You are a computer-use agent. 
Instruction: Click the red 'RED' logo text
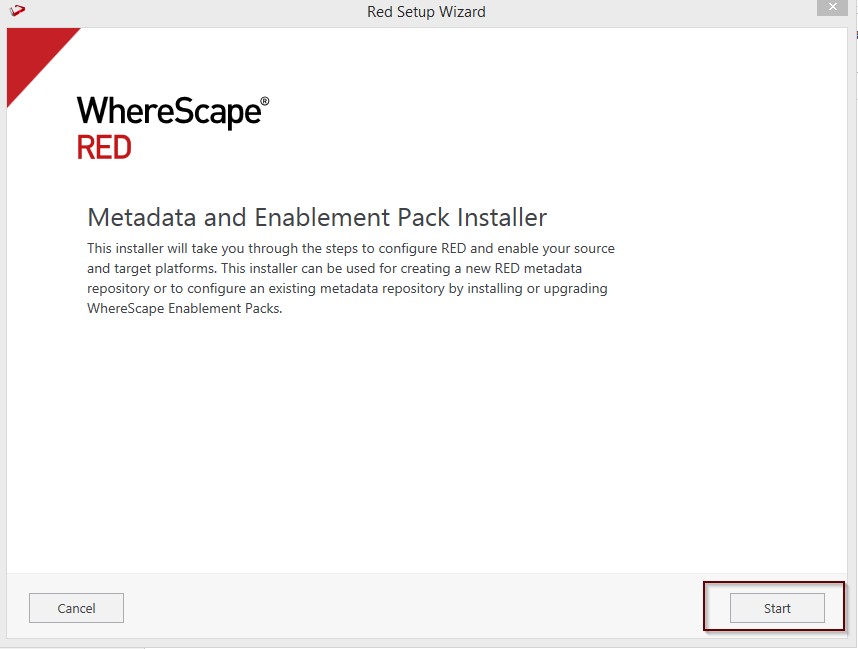coord(104,147)
